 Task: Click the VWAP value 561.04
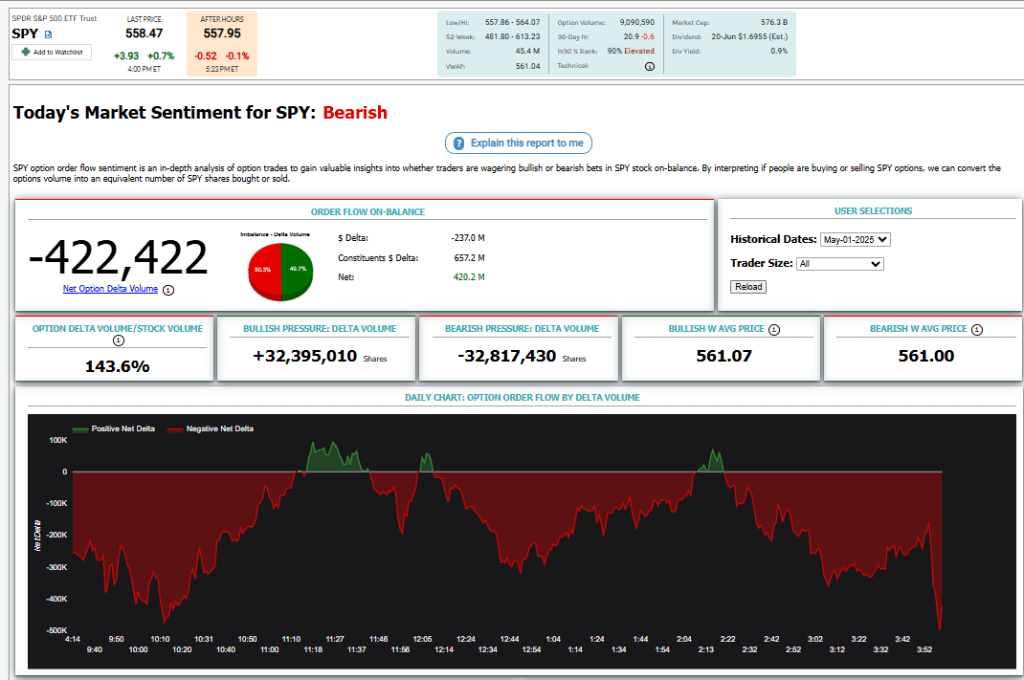(x=528, y=66)
